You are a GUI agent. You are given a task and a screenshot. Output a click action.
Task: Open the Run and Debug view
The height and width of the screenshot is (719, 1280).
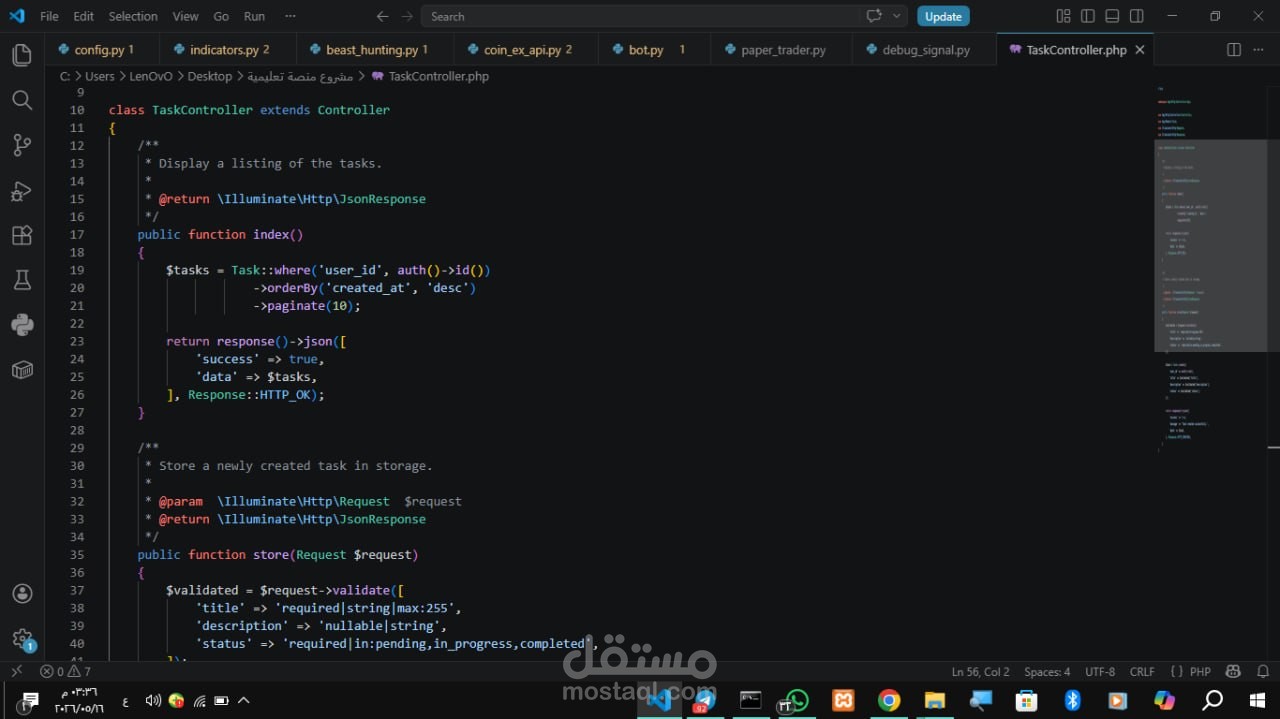point(22,191)
